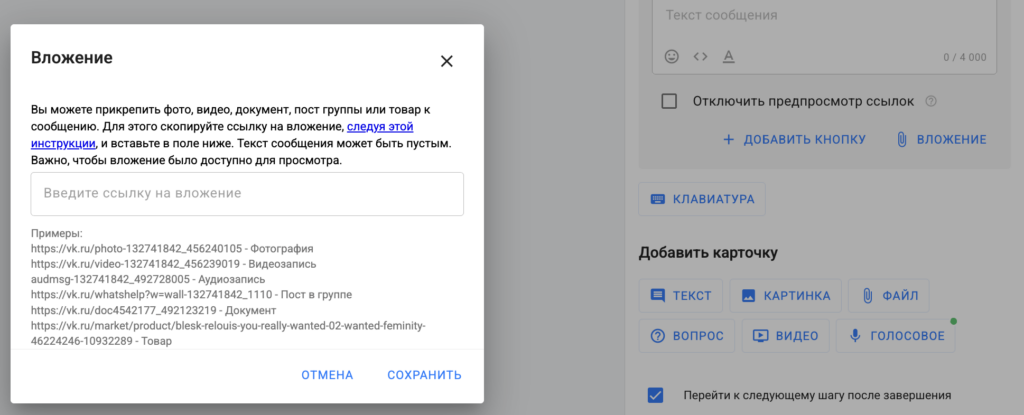Click the Вложение paperclip button
The height and width of the screenshot is (415, 1024).
[941, 140]
